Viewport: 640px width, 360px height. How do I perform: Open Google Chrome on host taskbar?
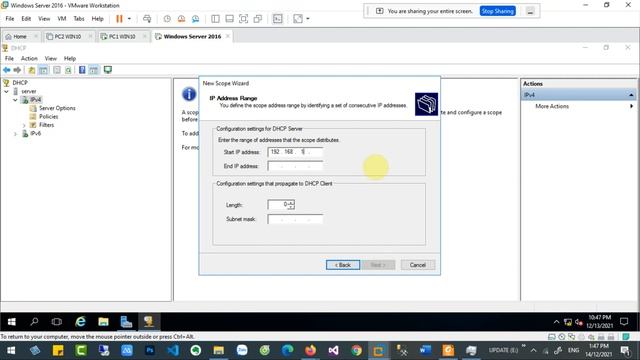356,350
